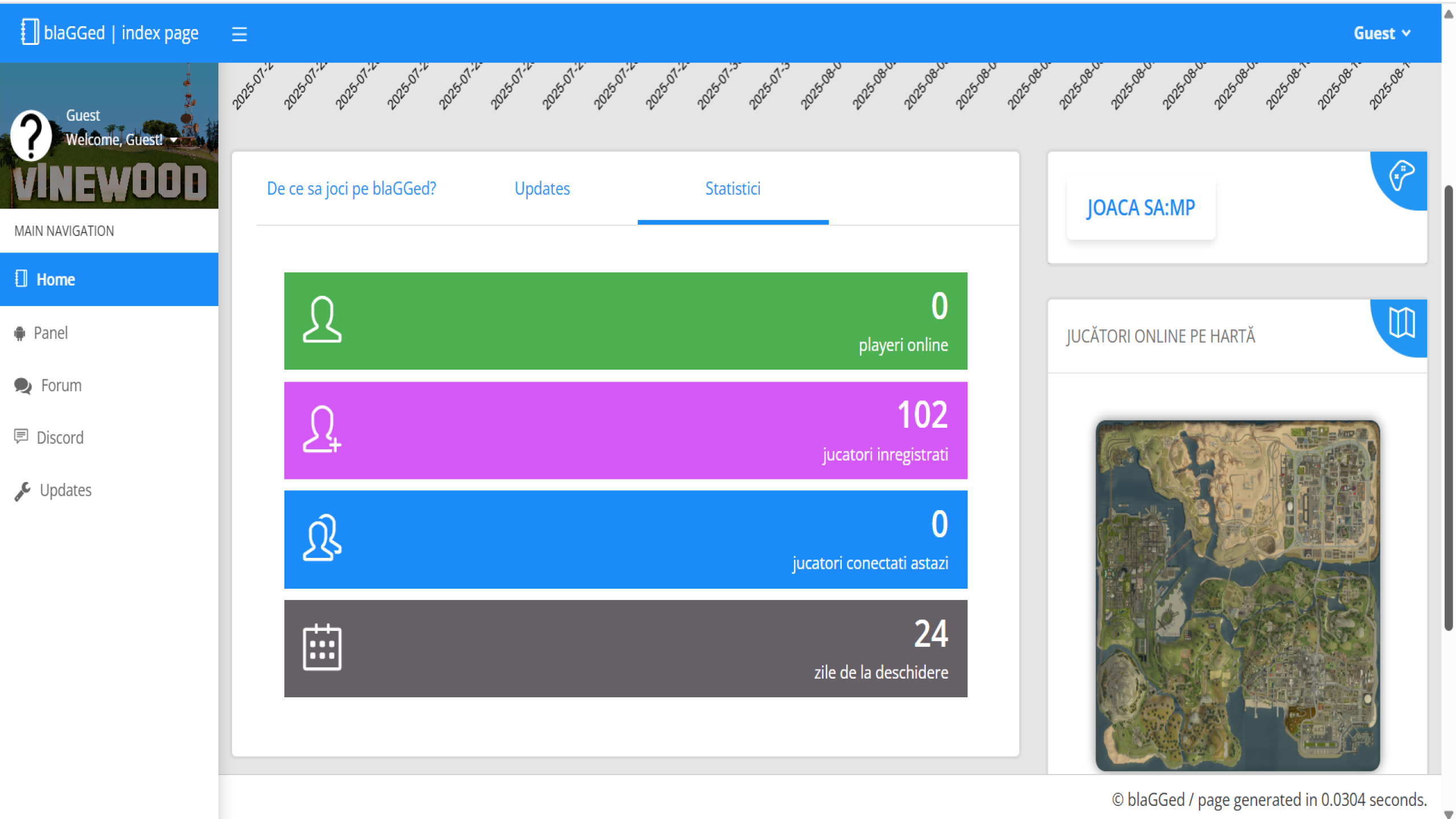Click the San Andreas map thumbnail
This screenshot has width=1456, height=819.
coord(1238,595)
